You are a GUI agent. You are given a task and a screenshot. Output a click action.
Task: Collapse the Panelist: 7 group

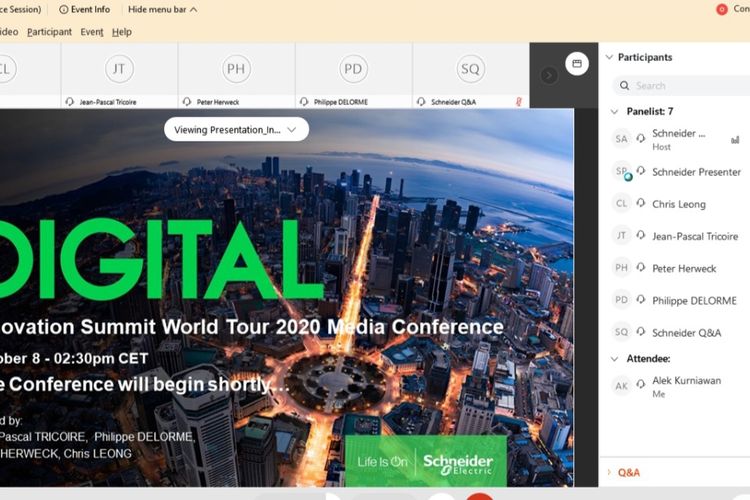tap(614, 111)
